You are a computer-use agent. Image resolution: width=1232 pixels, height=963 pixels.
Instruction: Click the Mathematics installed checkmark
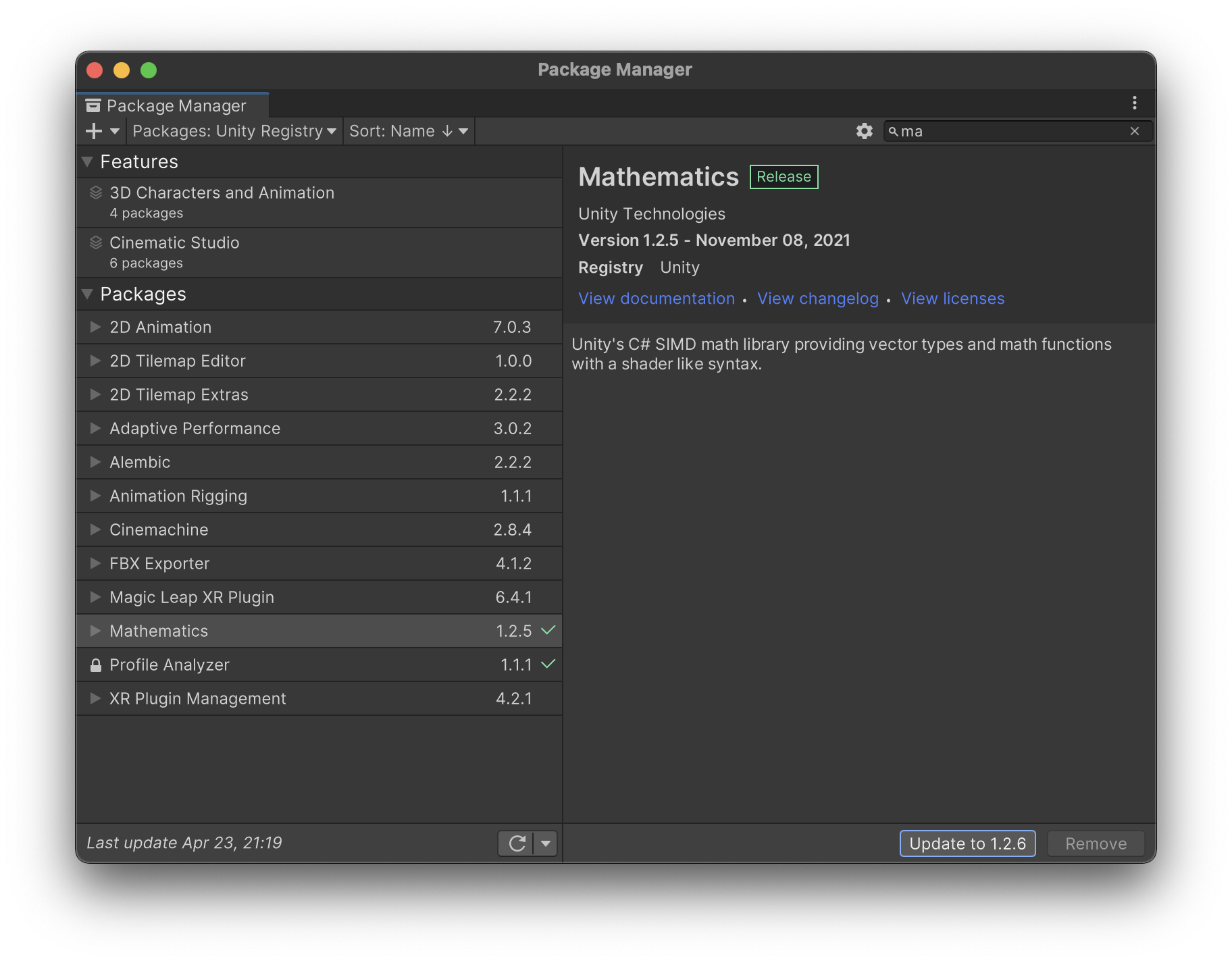pos(548,630)
